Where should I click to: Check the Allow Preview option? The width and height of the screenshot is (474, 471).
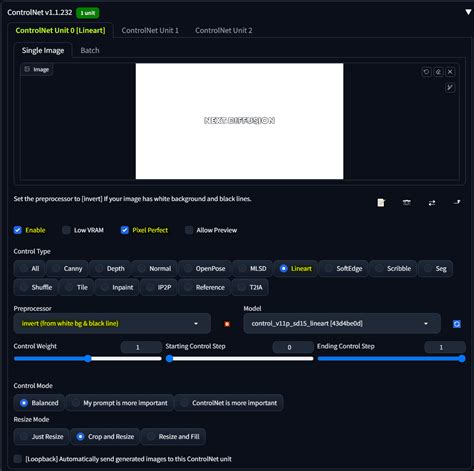pyautogui.click(x=189, y=230)
